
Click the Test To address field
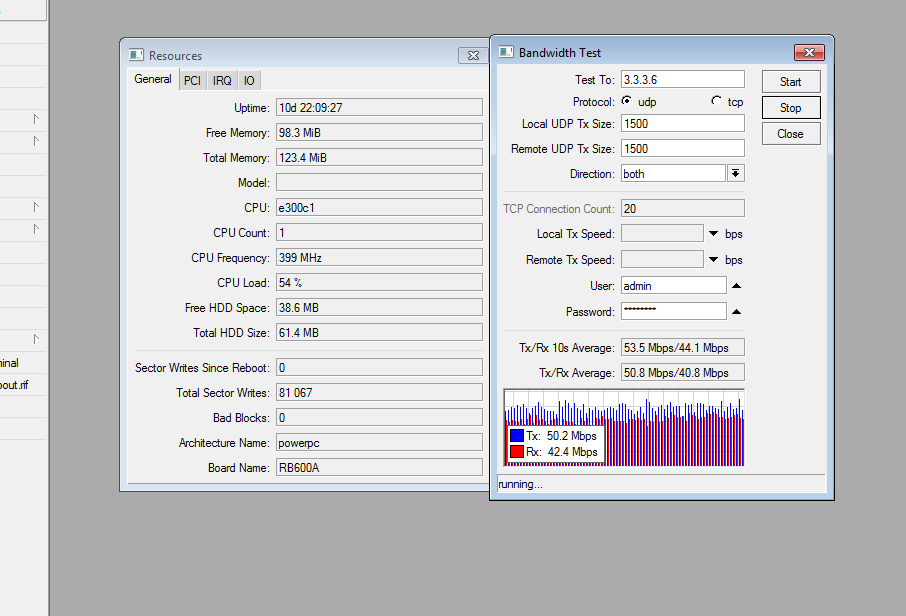682,79
